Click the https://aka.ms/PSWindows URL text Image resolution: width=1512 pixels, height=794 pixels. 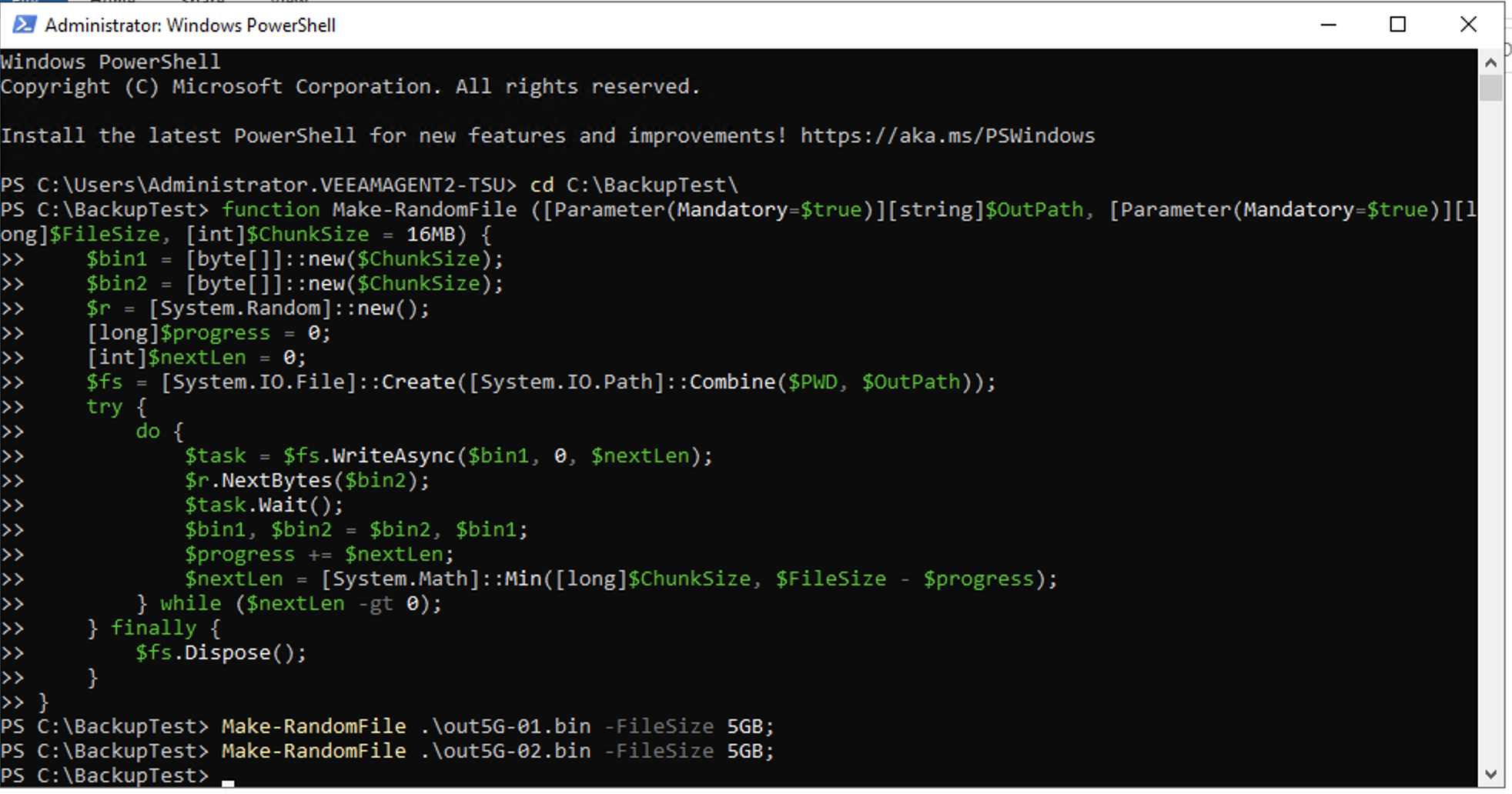(947, 135)
